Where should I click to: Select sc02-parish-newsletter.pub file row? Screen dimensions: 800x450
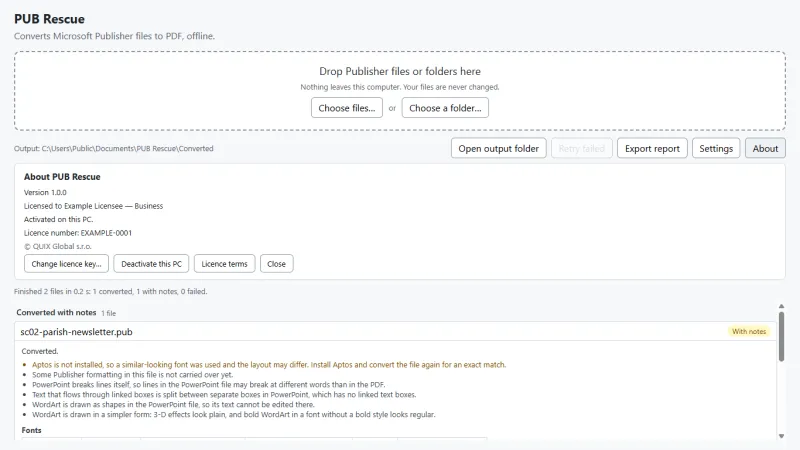point(395,332)
